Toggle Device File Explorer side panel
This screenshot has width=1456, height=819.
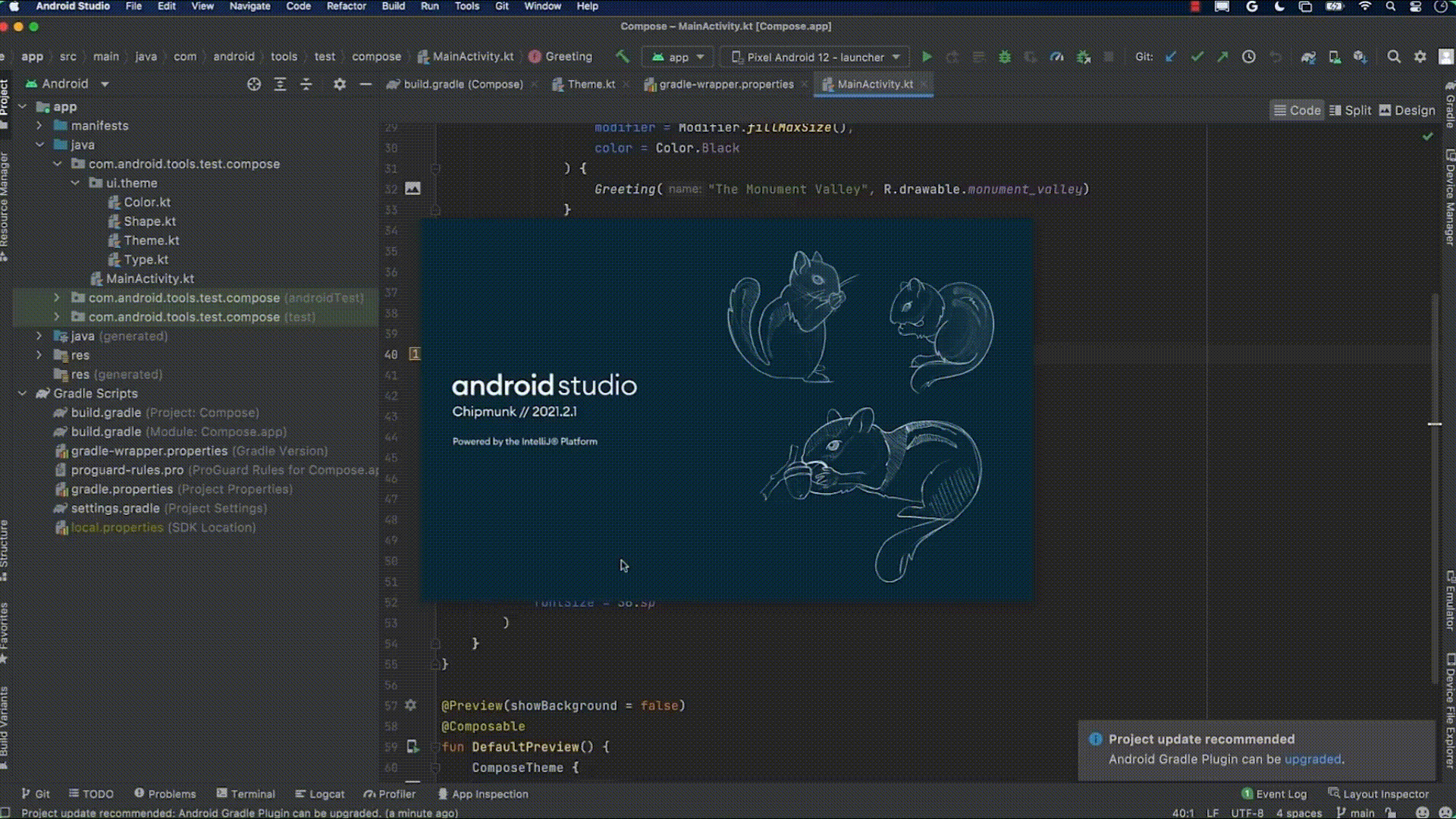click(x=1450, y=711)
